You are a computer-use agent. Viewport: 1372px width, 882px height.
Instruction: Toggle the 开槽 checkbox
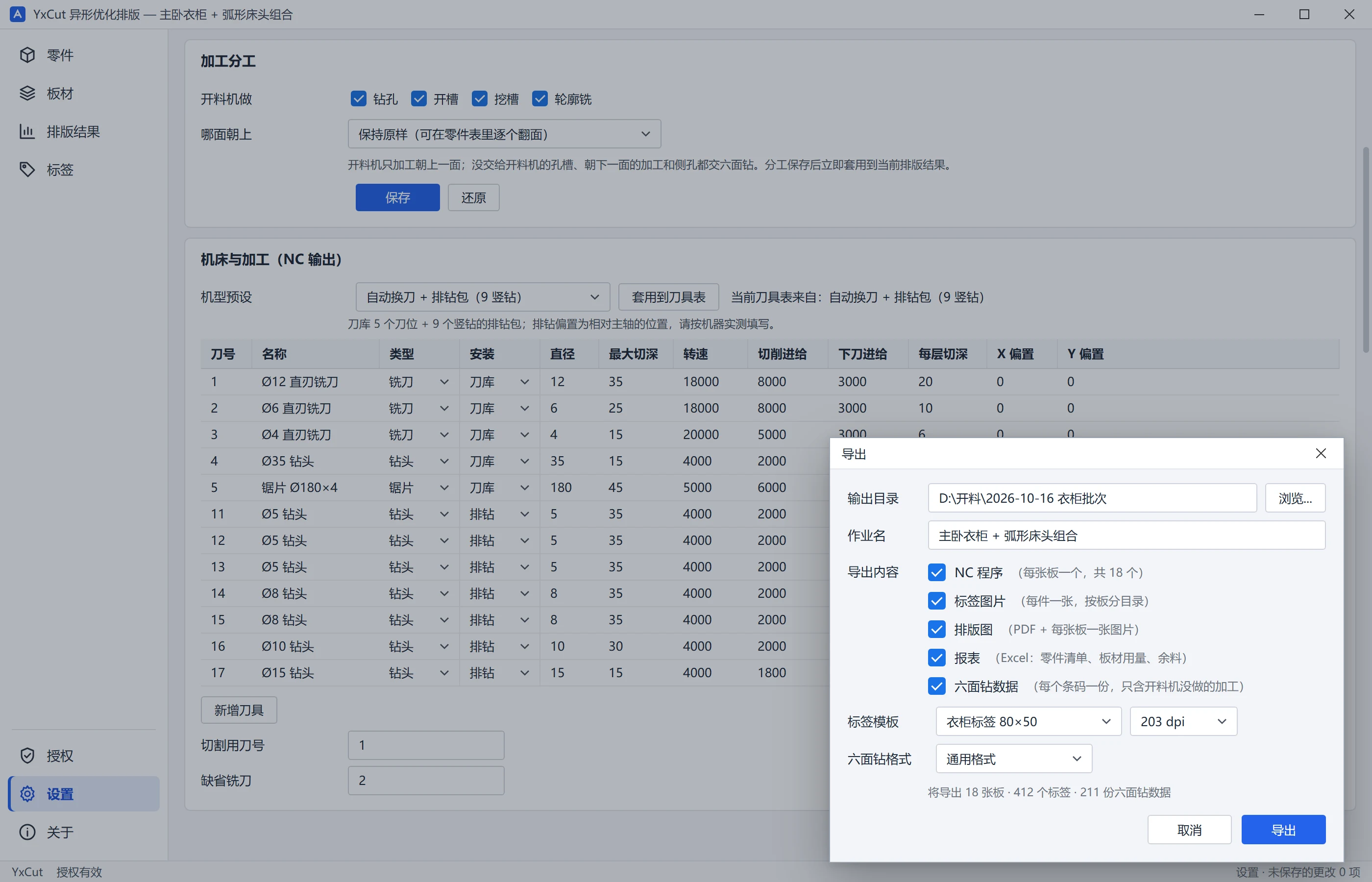[x=419, y=99]
